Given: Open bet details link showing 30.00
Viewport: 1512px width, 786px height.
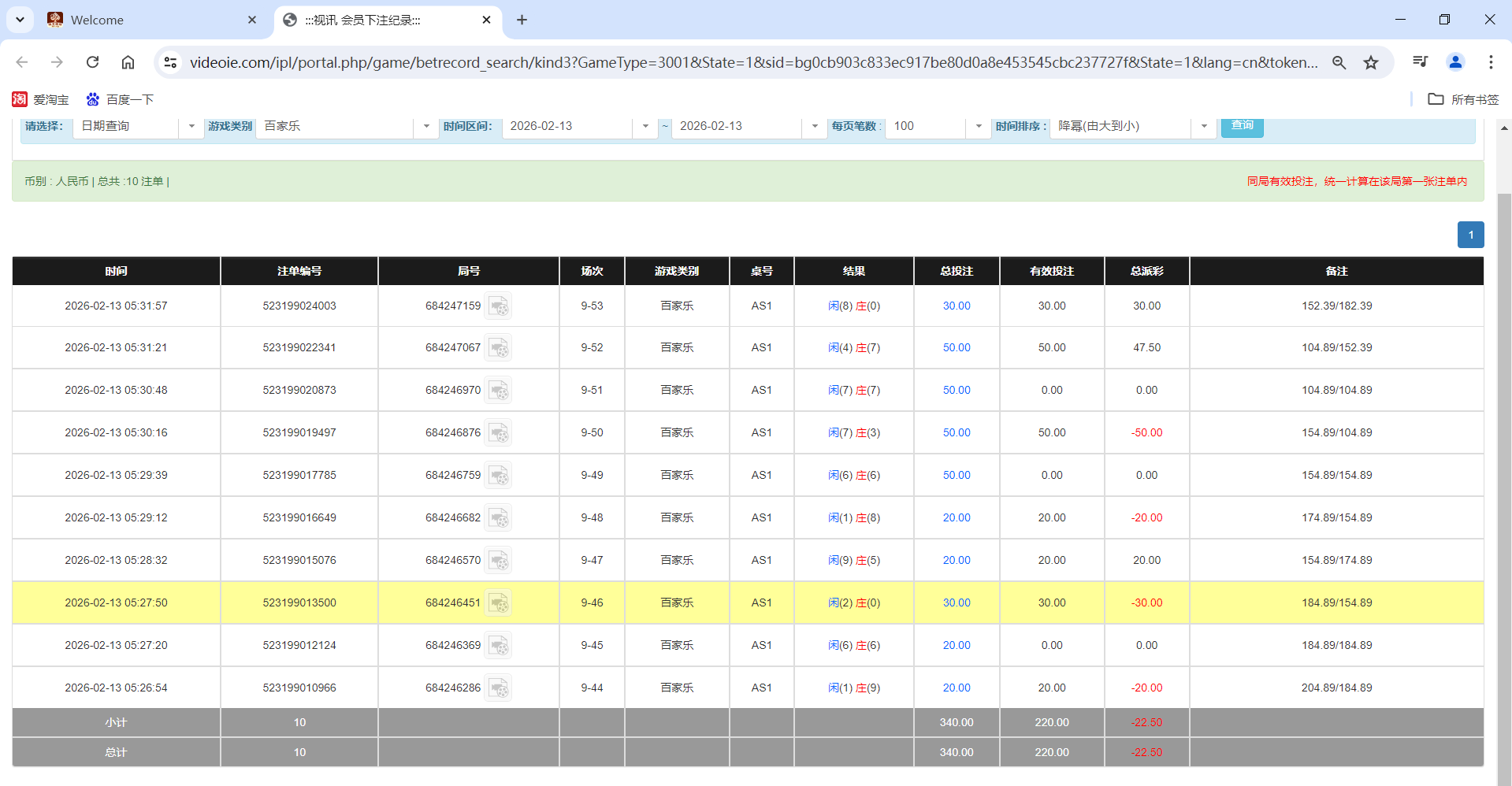Looking at the screenshot, I should coord(956,306).
